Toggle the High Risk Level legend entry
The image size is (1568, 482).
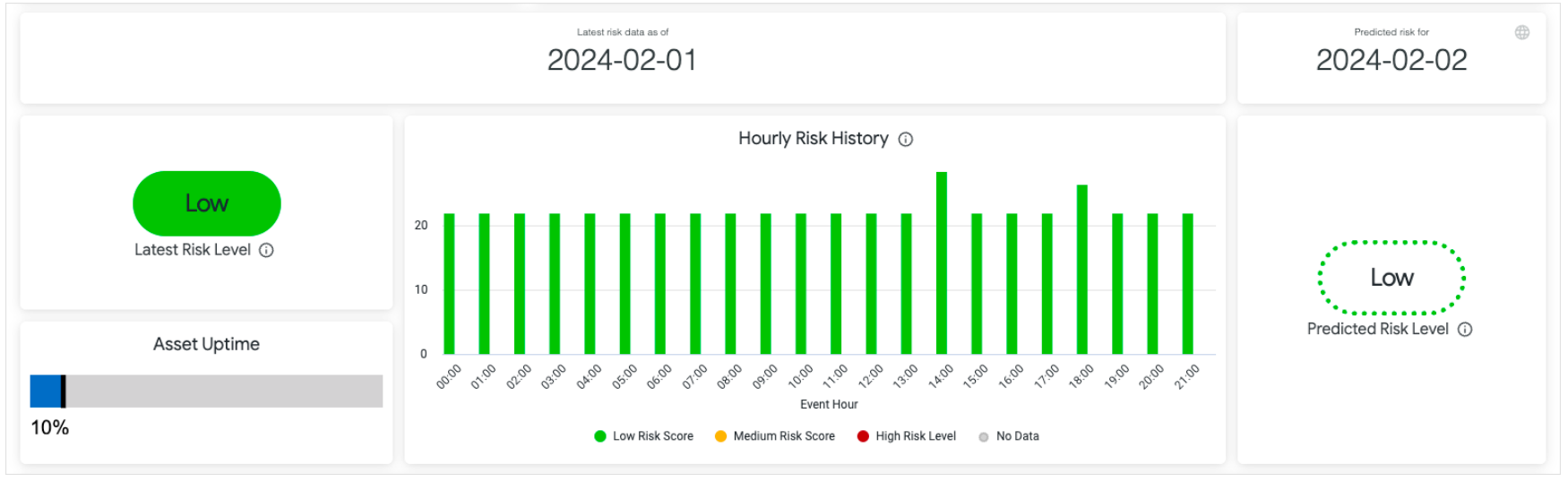(907, 436)
